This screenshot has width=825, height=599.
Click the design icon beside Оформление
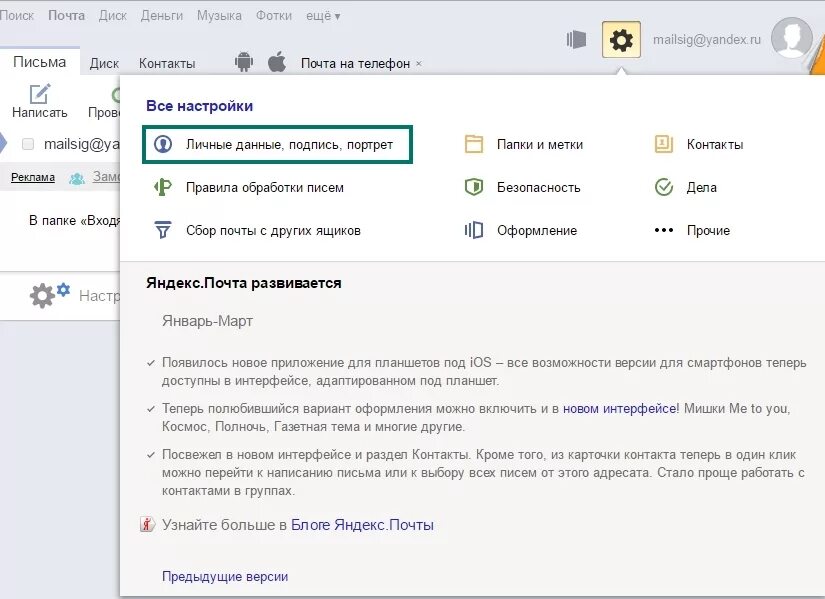click(x=474, y=230)
